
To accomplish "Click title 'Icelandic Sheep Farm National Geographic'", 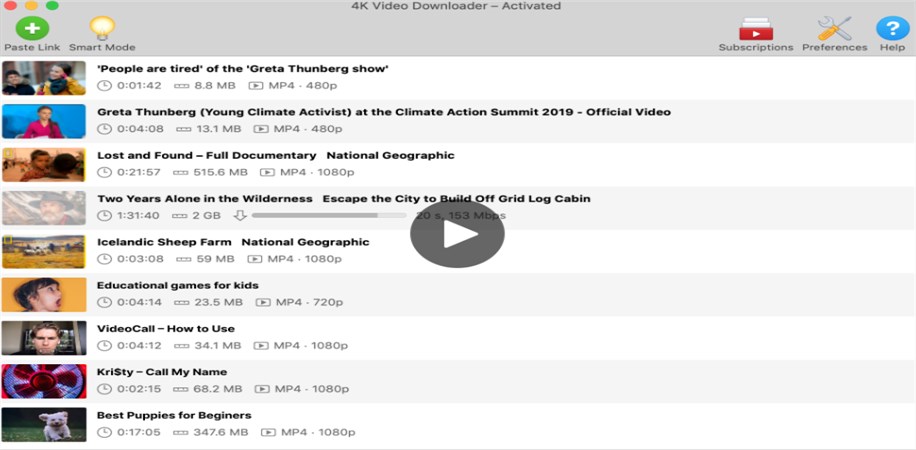I will 233,242.
